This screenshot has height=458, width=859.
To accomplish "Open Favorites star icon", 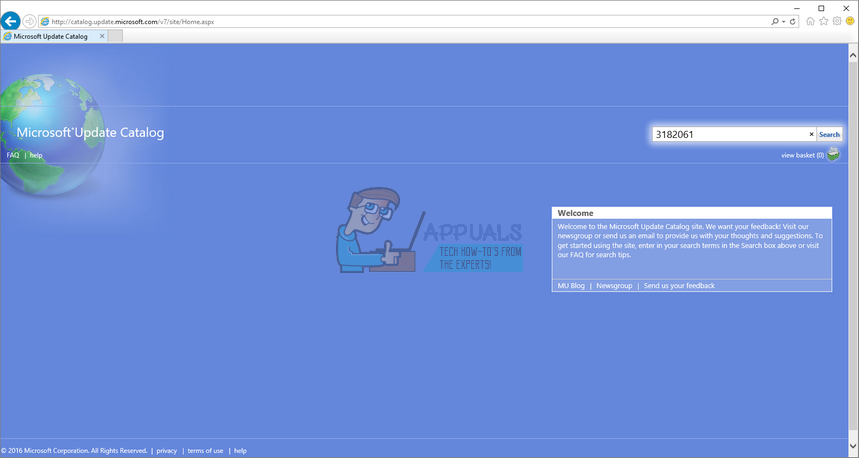I will click(x=823, y=21).
